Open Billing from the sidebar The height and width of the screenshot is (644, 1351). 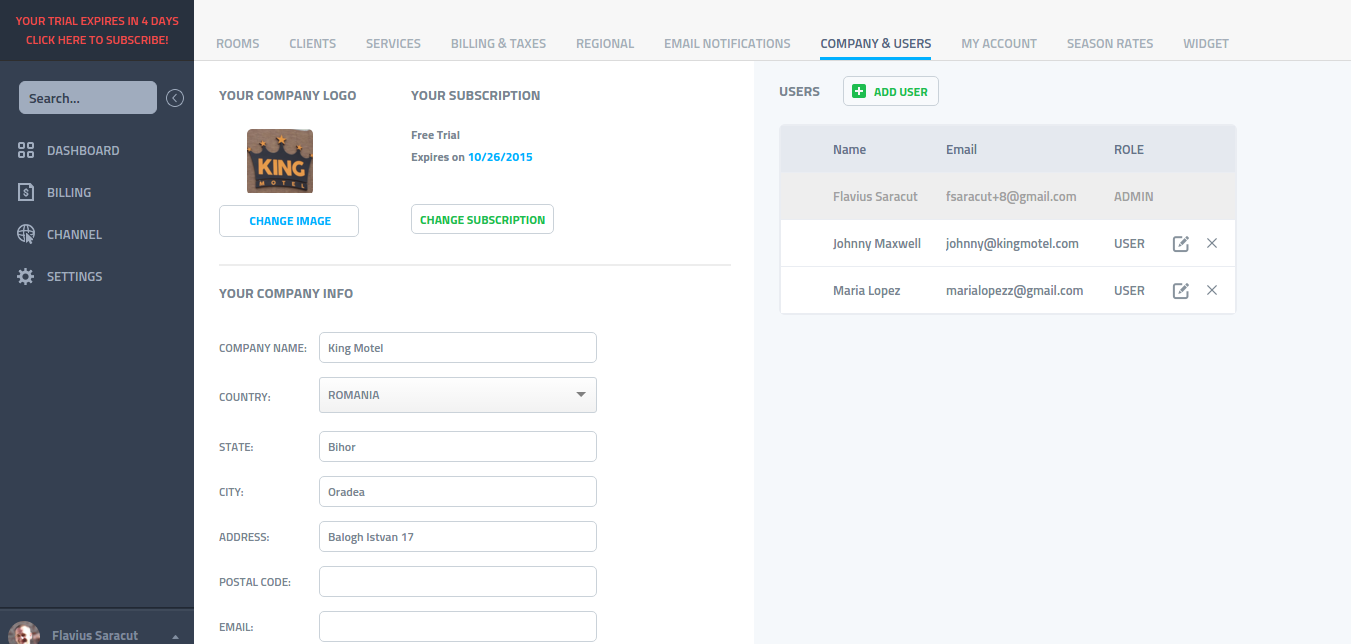tap(69, 193)
